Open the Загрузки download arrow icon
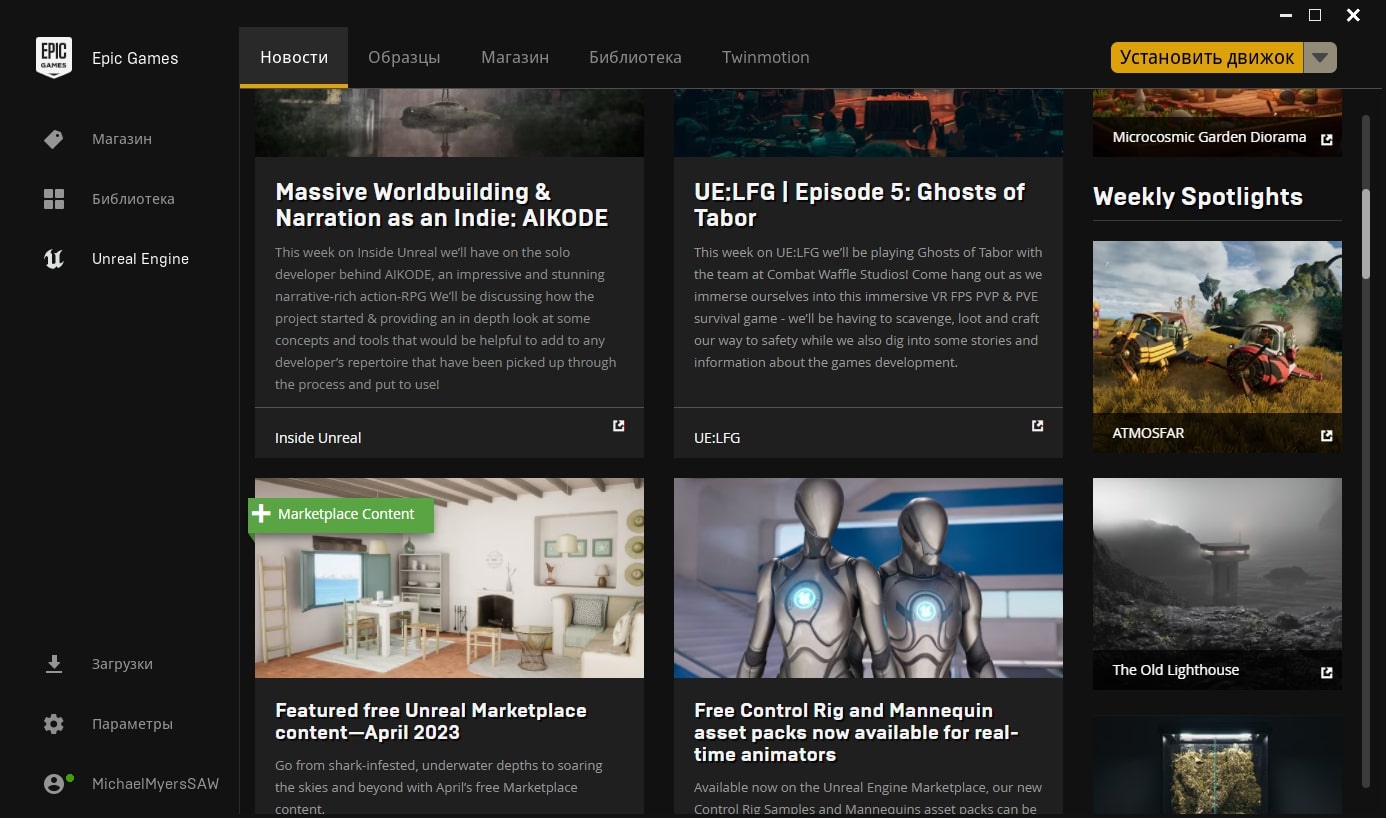The image size is (1386, 818). (x=54, y=664)
